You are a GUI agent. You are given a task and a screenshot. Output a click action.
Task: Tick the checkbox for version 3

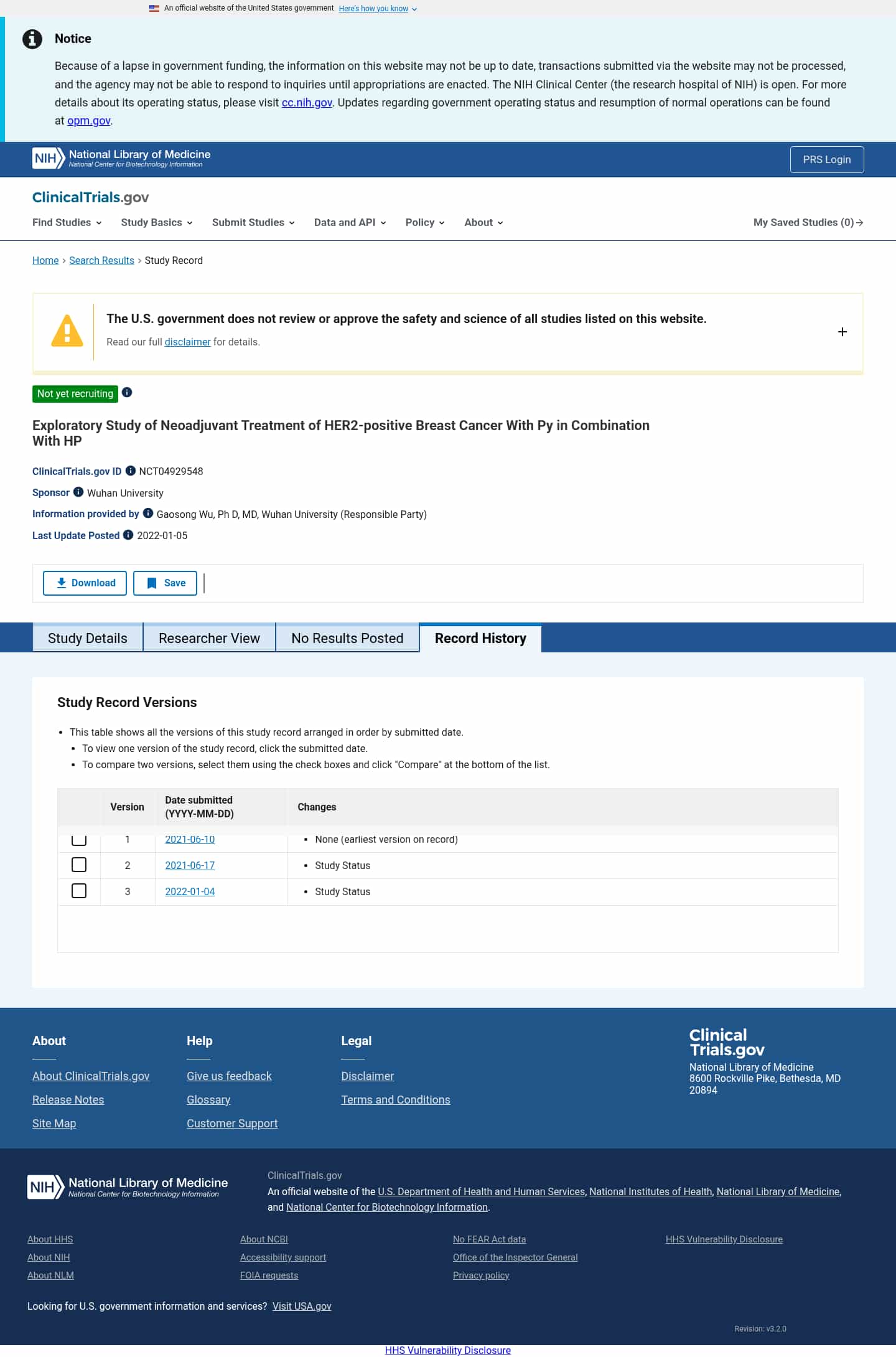79,891
